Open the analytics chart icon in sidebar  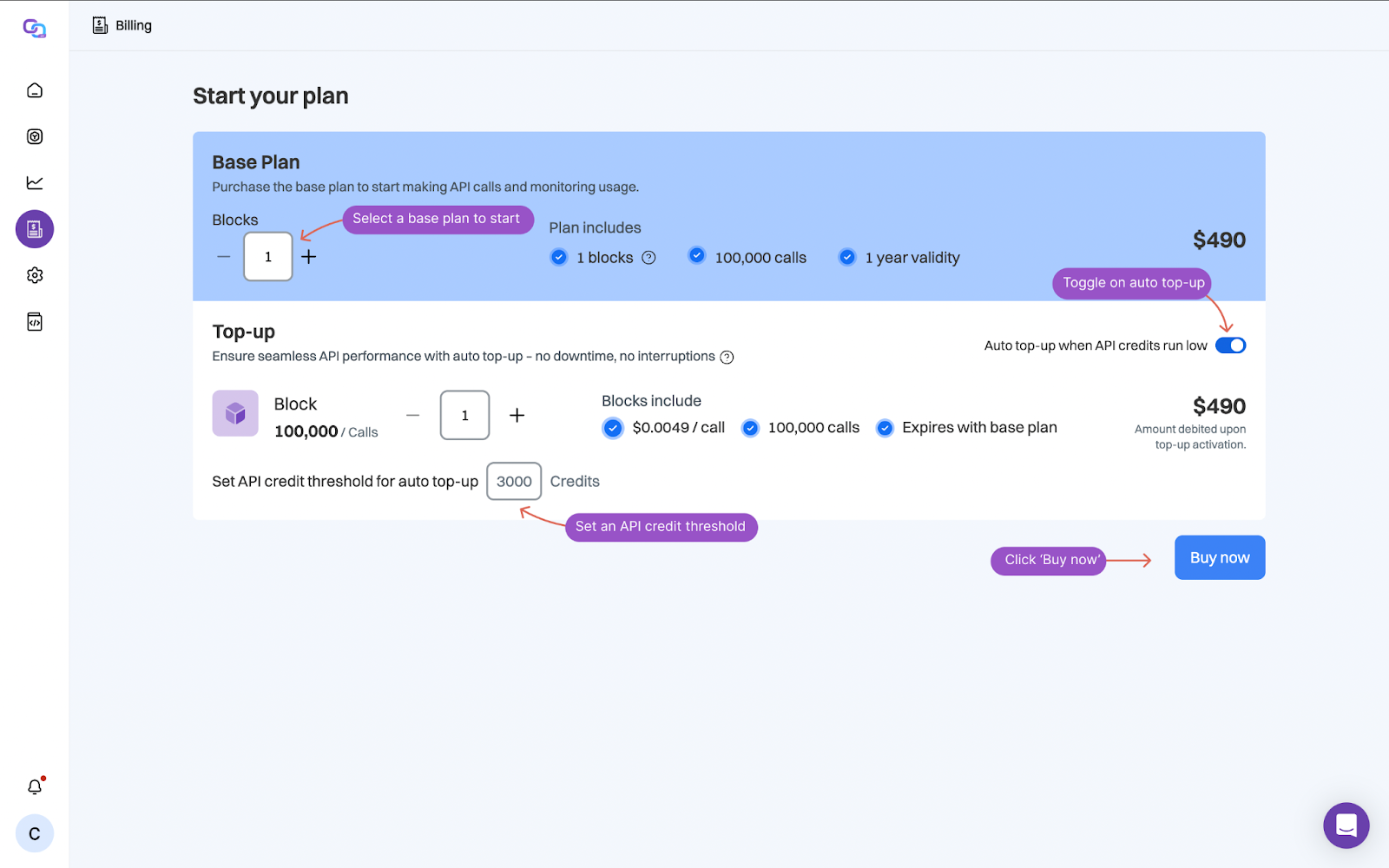[35, 182]
